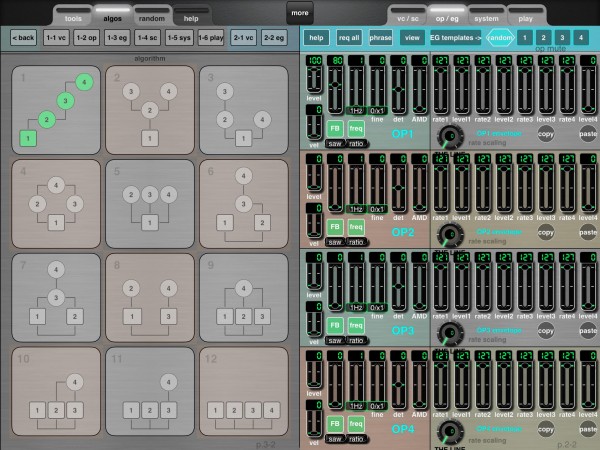Copy the OP2 envelope
The image size is (600, 450).
click(546, 232)
